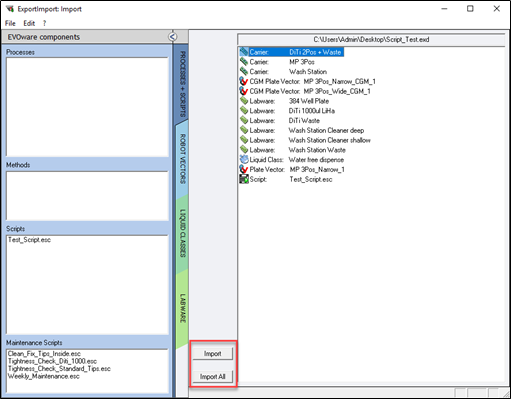The height and width of the screenshot is (399, 511).
Task: Click the ExportImport application icon in title bar
Action: [10, 9]
